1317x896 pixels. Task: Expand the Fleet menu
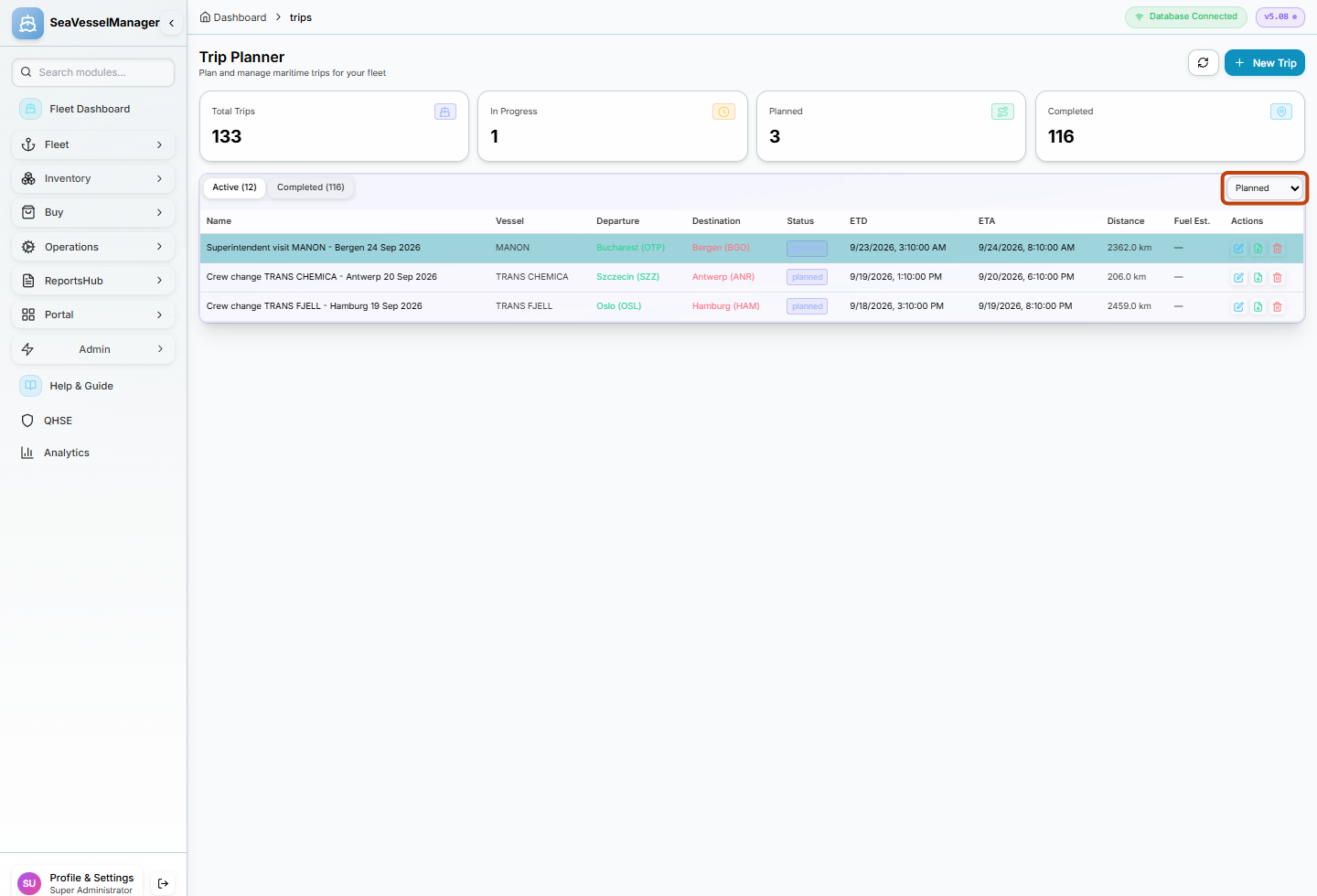(x=92, y=144)
